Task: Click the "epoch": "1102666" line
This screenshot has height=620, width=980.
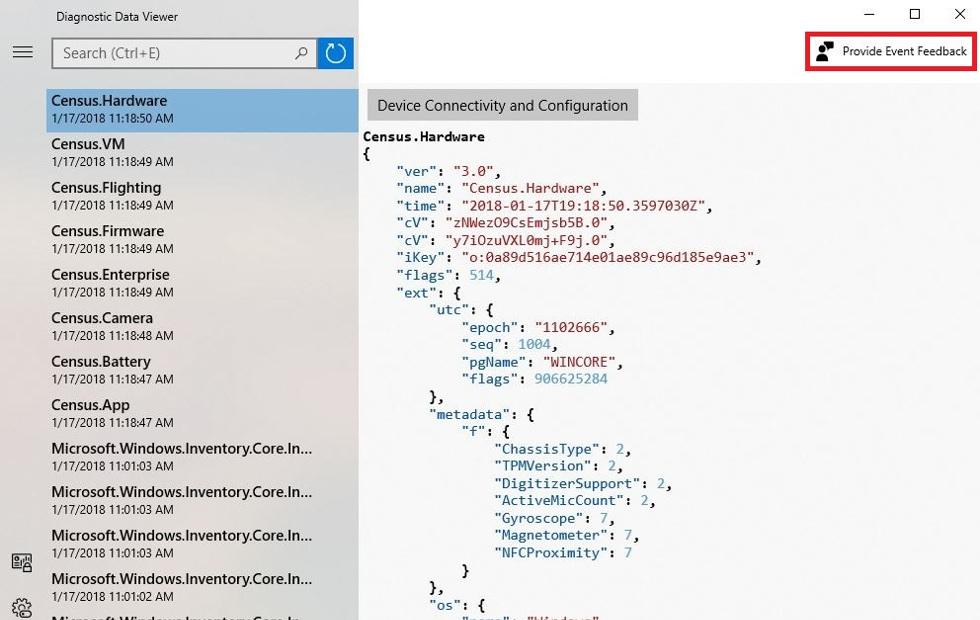Action: 538,328
